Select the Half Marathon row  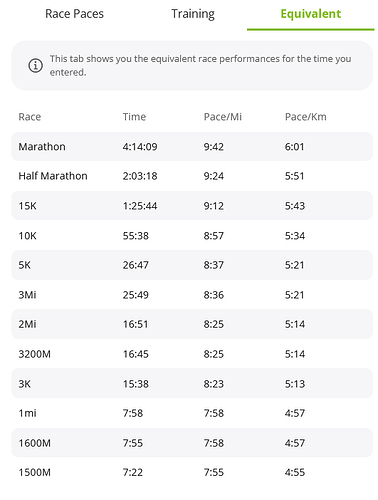[192, 176]
